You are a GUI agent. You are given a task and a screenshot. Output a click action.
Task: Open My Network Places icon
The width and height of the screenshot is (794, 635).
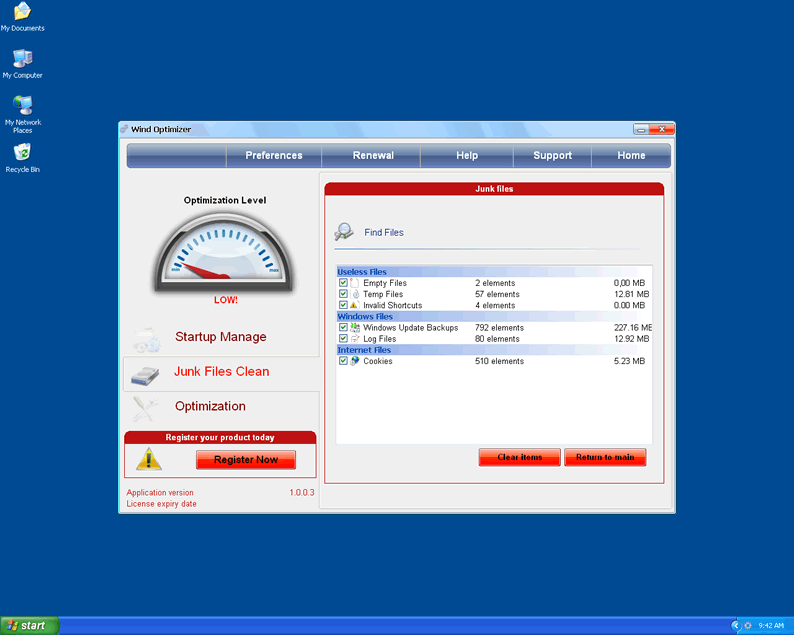pyautogui.click(x=22, y=105)
